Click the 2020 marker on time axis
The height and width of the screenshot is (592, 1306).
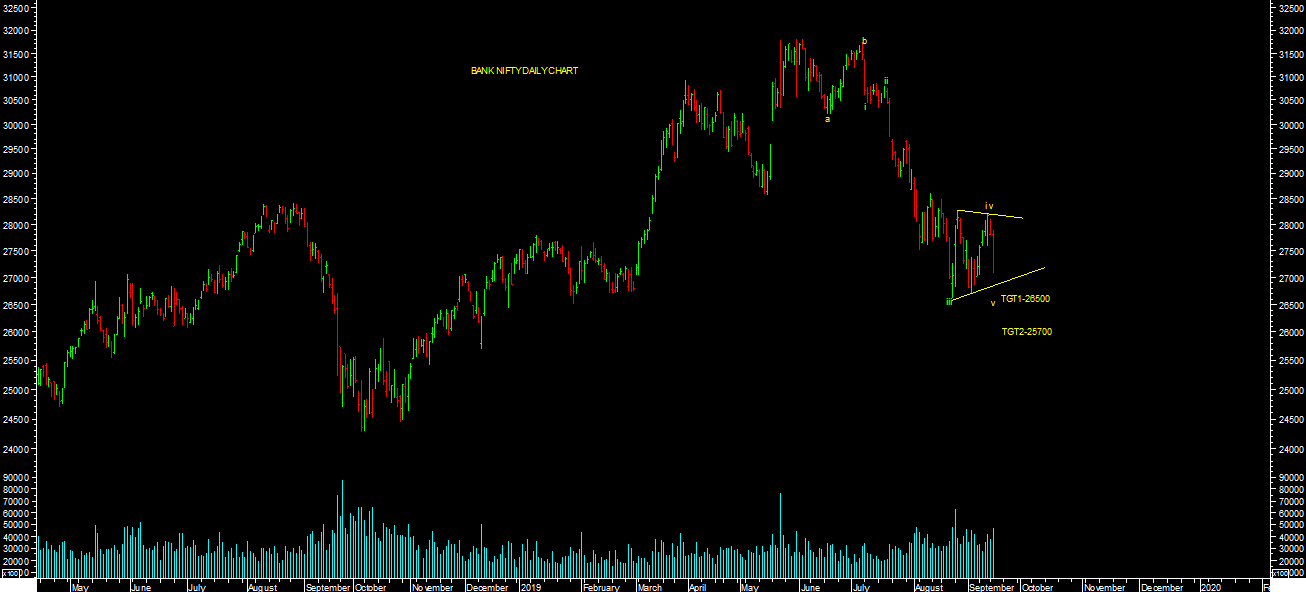(x=1209, y=588)
